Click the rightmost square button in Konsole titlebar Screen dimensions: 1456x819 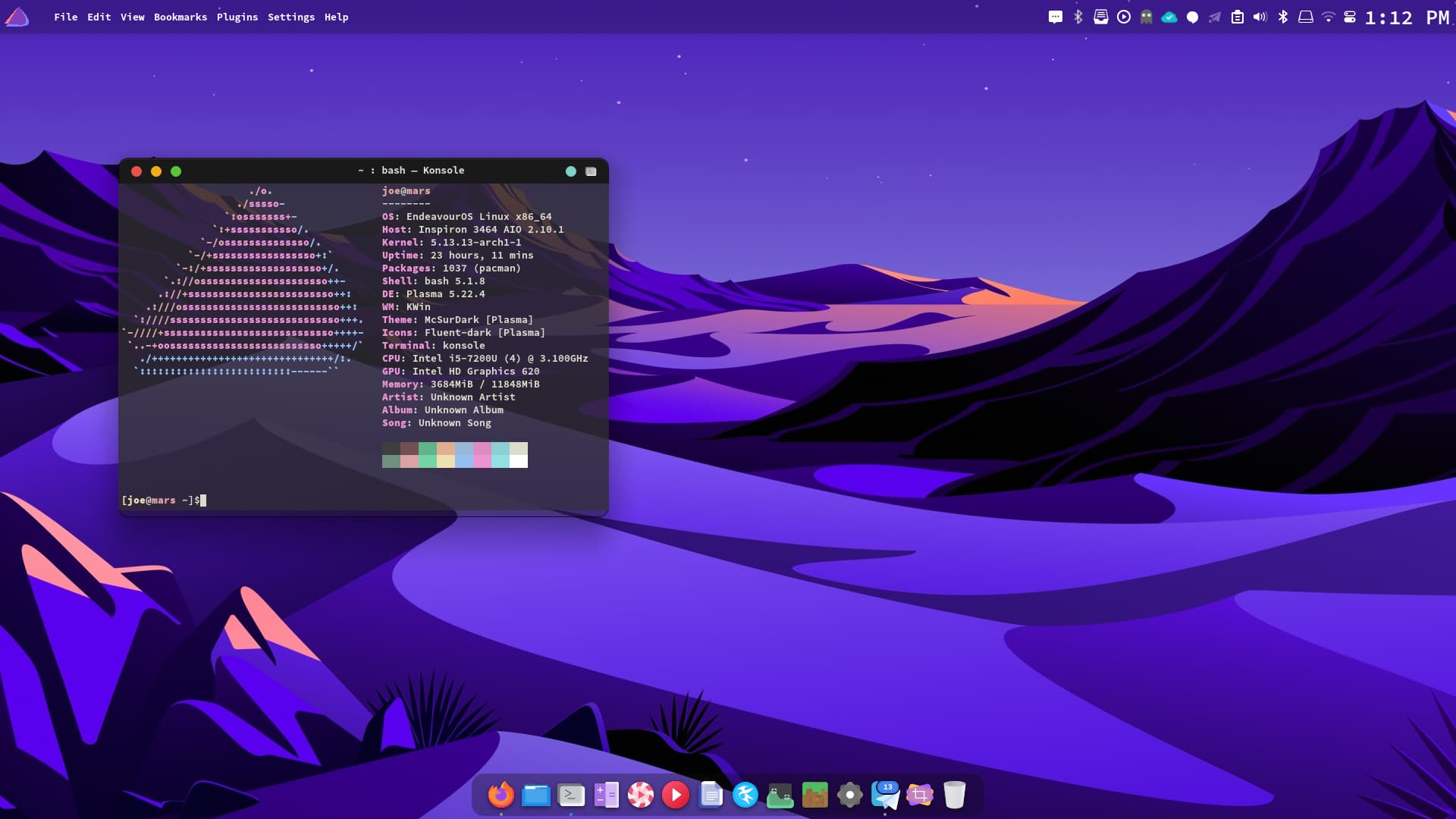(x=591, y=171)
